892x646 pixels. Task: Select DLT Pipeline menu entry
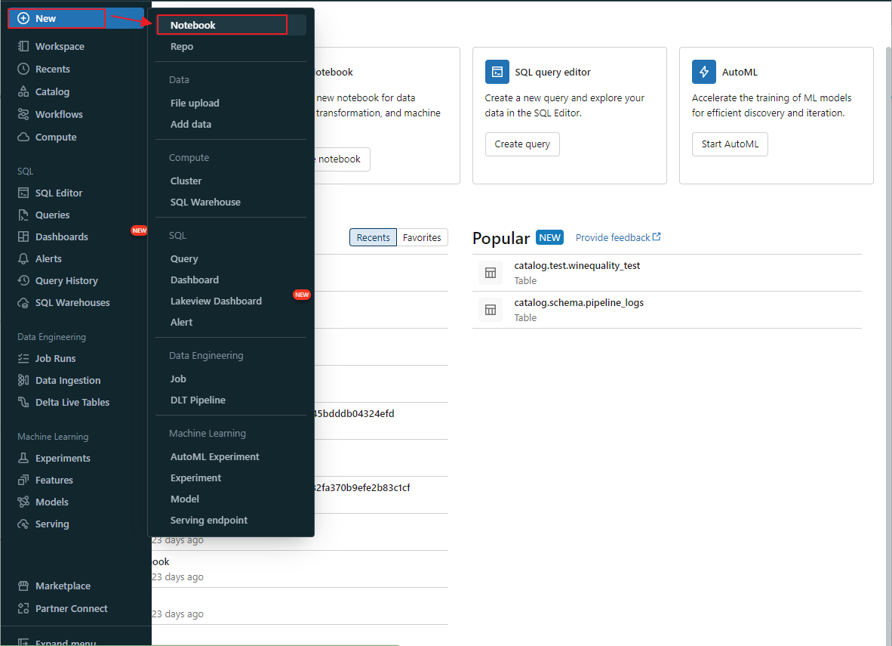(198, 400)
